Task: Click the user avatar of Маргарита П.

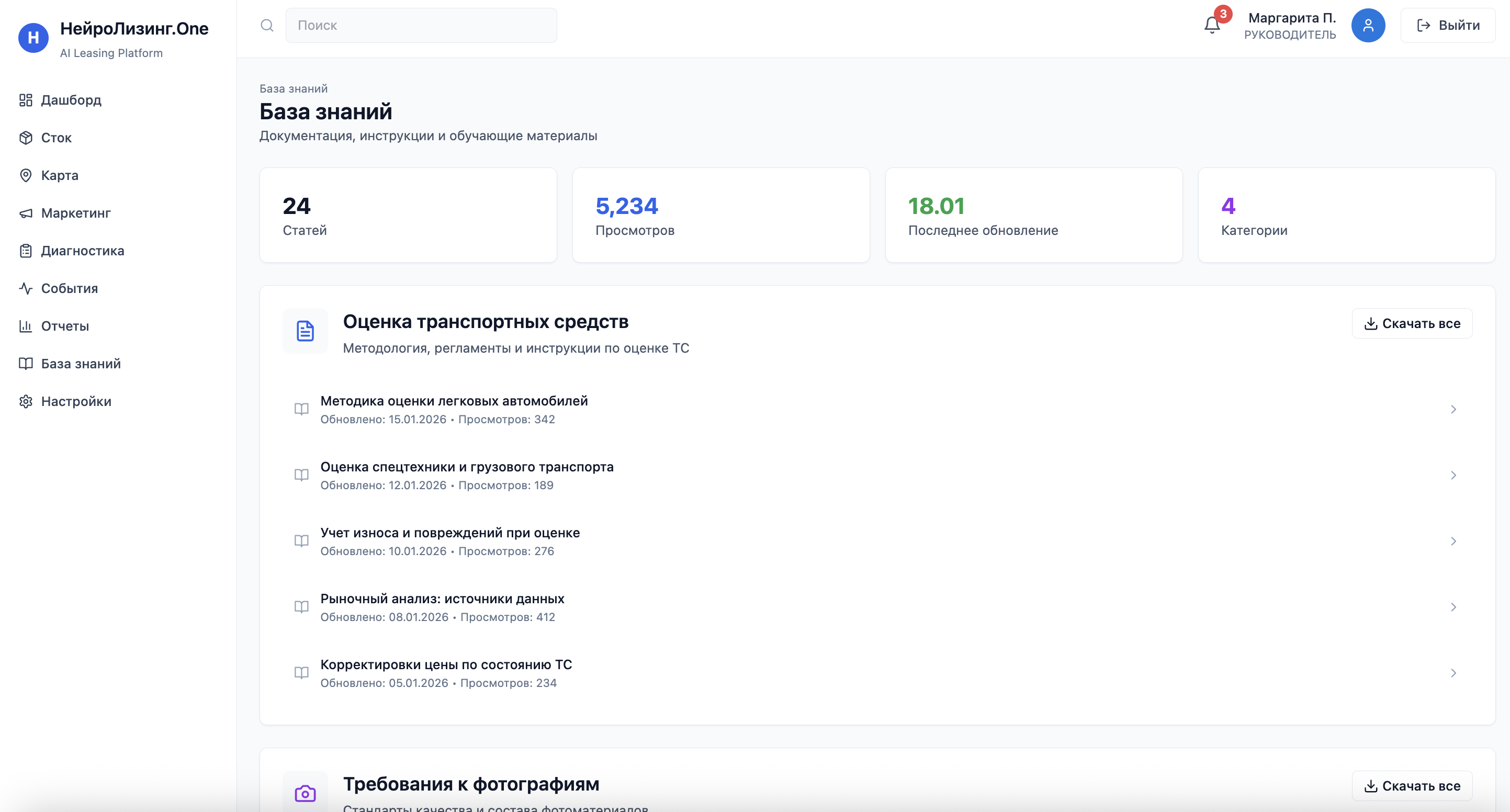Action: pos(1369,25)
